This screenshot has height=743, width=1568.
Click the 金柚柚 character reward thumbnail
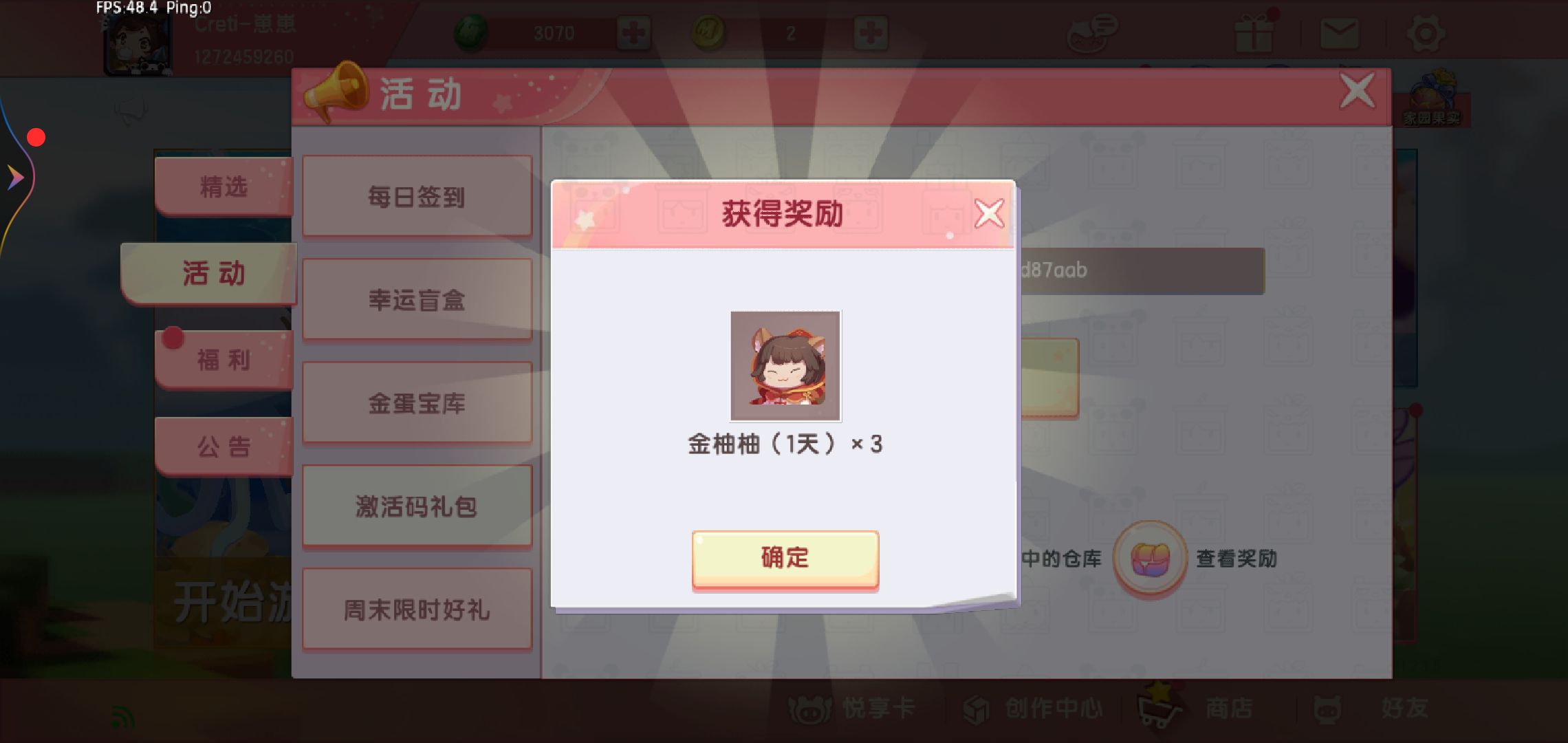coord(785,365)
